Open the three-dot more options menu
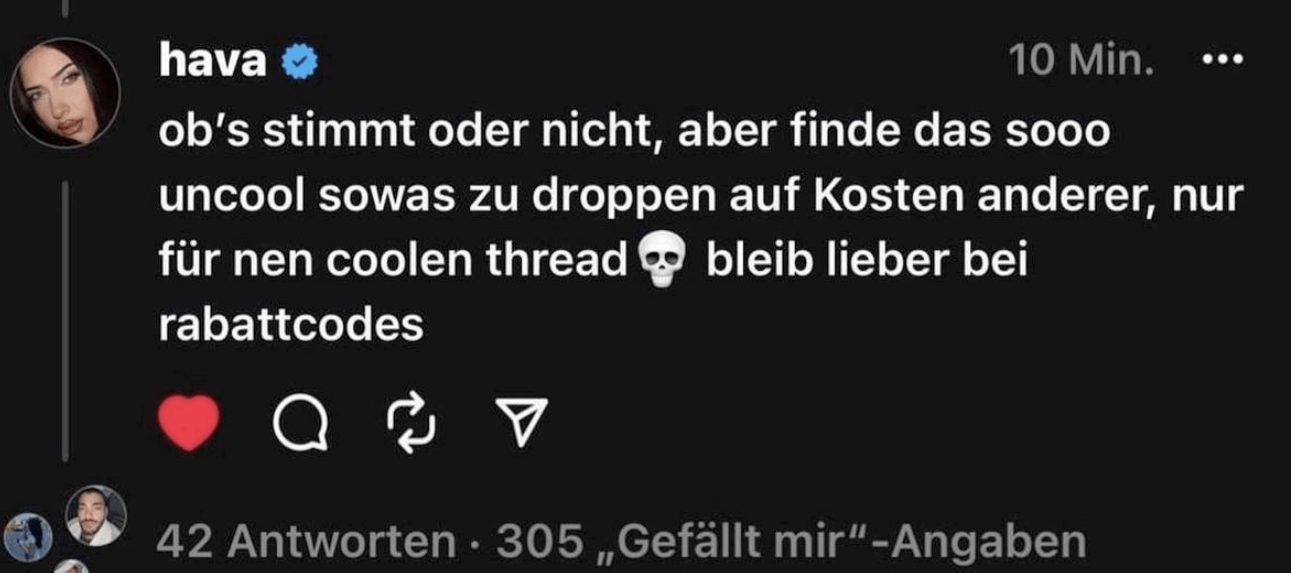The height and width of the screenshot is (573, 1291). (1220, 62)
